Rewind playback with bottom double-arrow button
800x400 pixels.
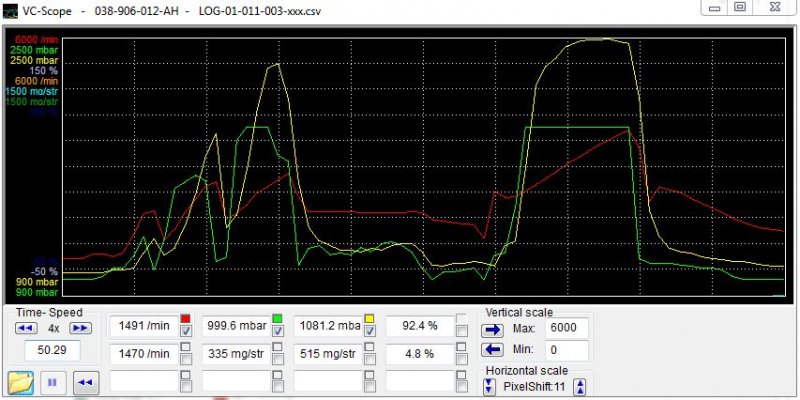tap(85, 381)
